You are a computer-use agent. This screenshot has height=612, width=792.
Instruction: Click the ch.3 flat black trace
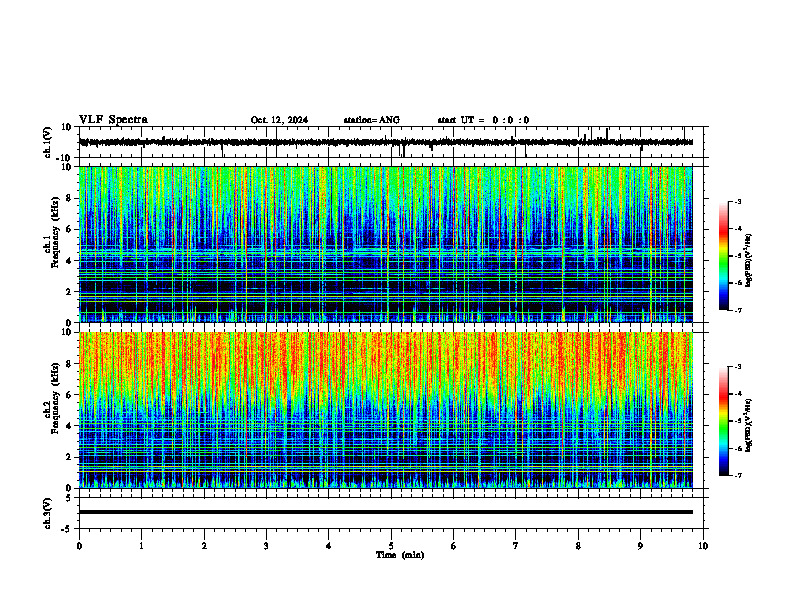click(x=386, y=512)
